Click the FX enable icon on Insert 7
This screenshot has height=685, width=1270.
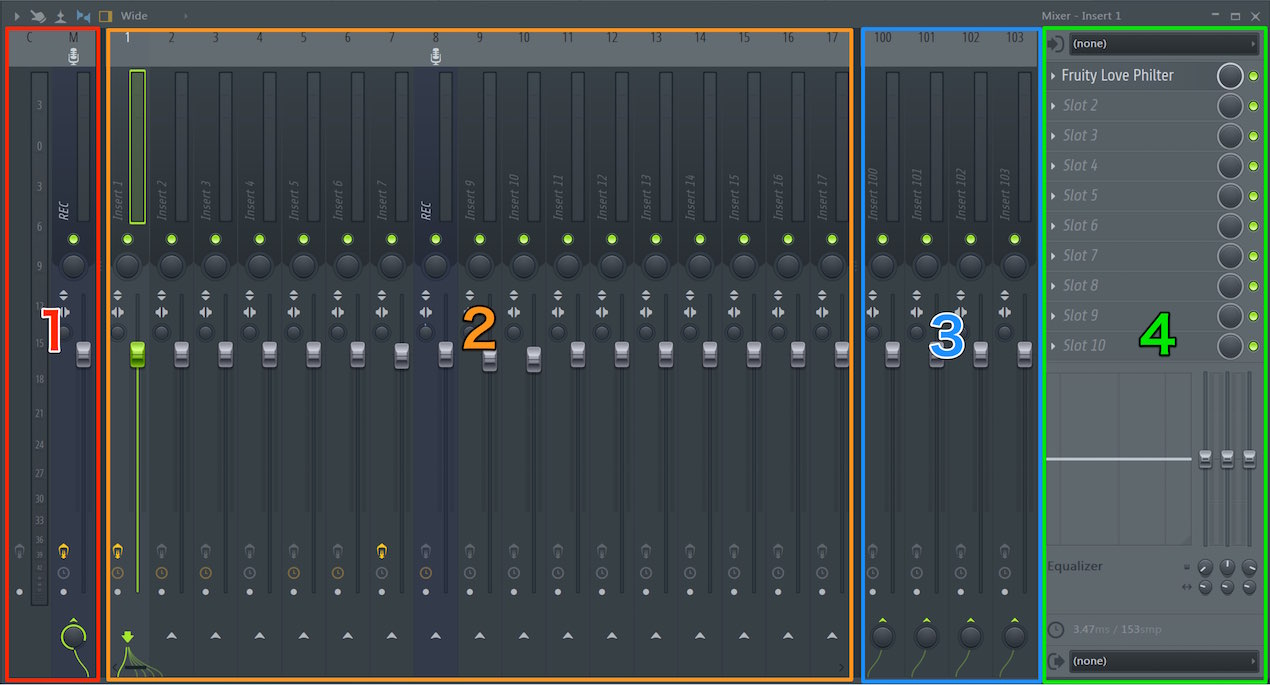(381, 550)
